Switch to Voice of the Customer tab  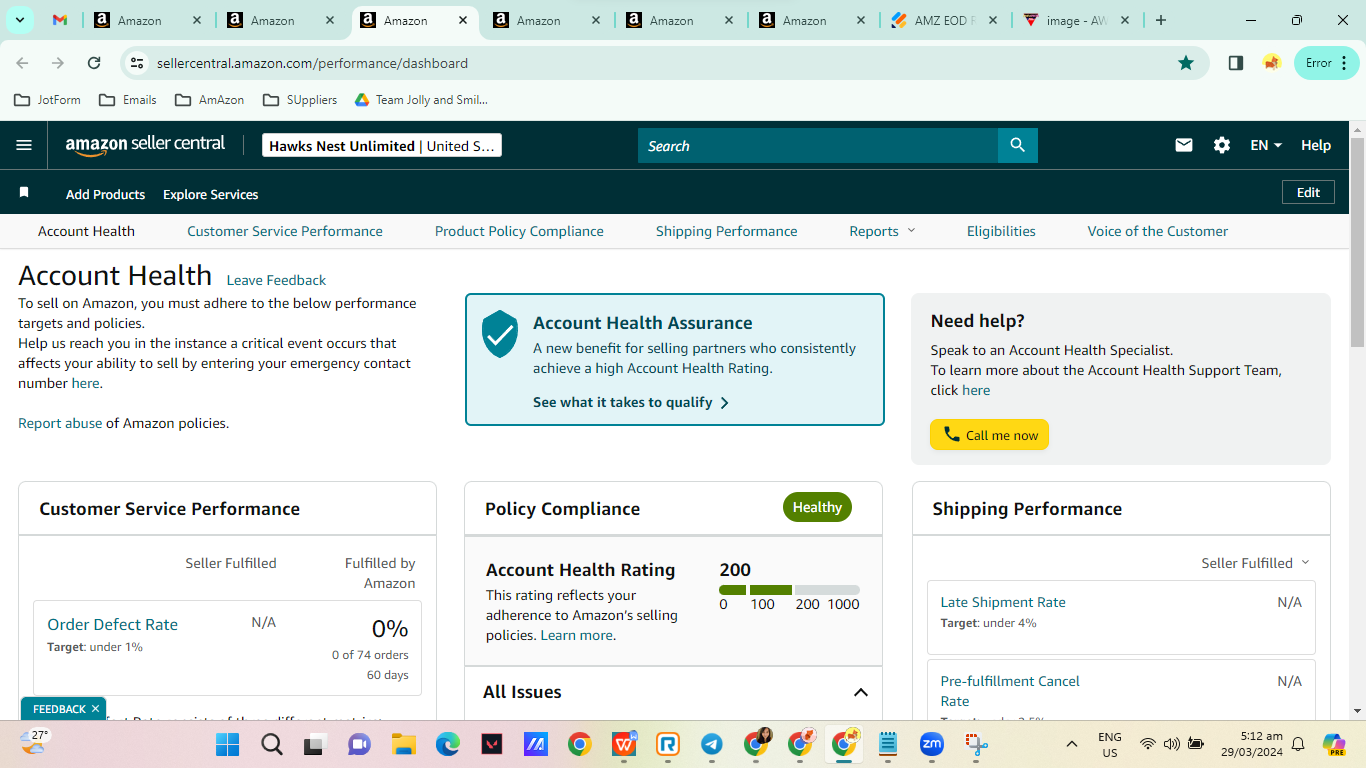[1158, 231]
